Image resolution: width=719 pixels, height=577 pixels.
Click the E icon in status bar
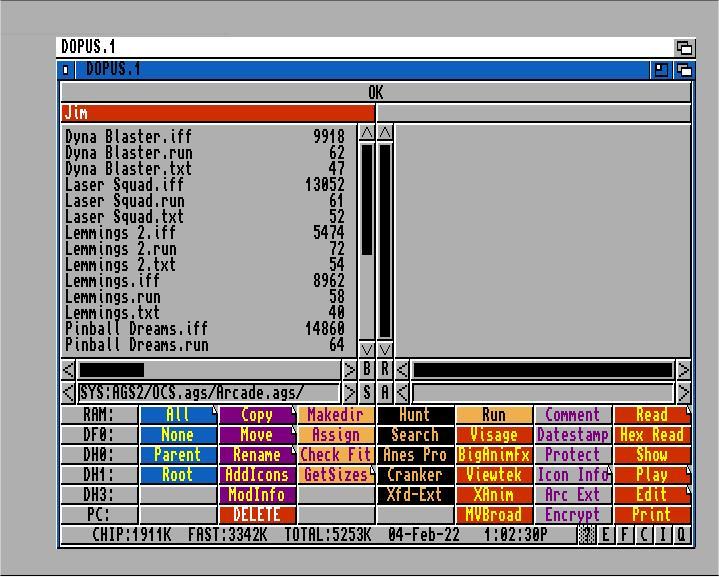pyautogui.click(x=606, y=535)
